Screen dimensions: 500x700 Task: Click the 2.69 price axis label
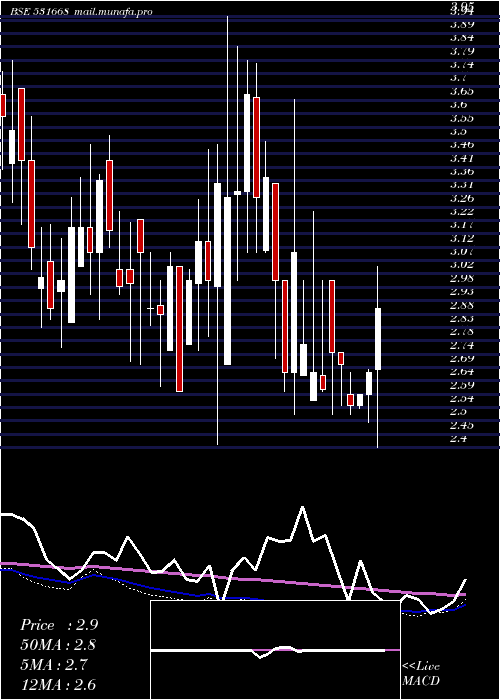(462, 358)
